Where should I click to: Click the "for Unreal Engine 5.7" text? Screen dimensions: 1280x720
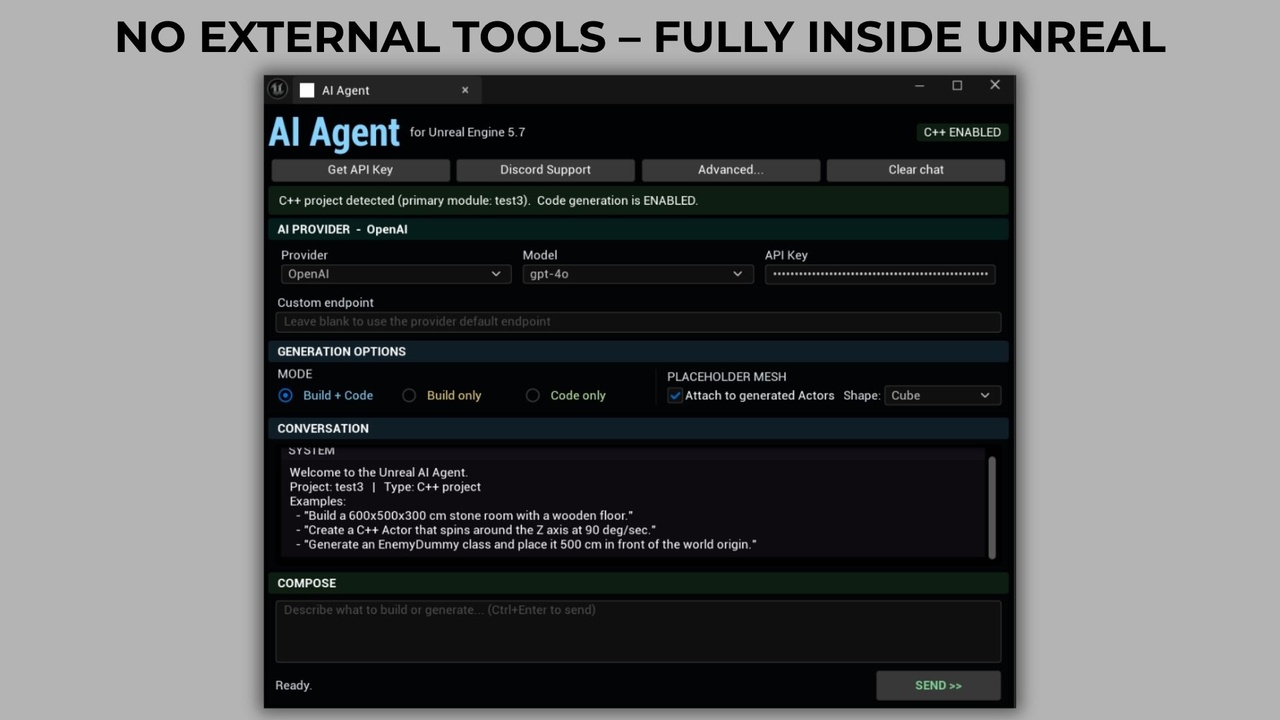coord(467,132)
